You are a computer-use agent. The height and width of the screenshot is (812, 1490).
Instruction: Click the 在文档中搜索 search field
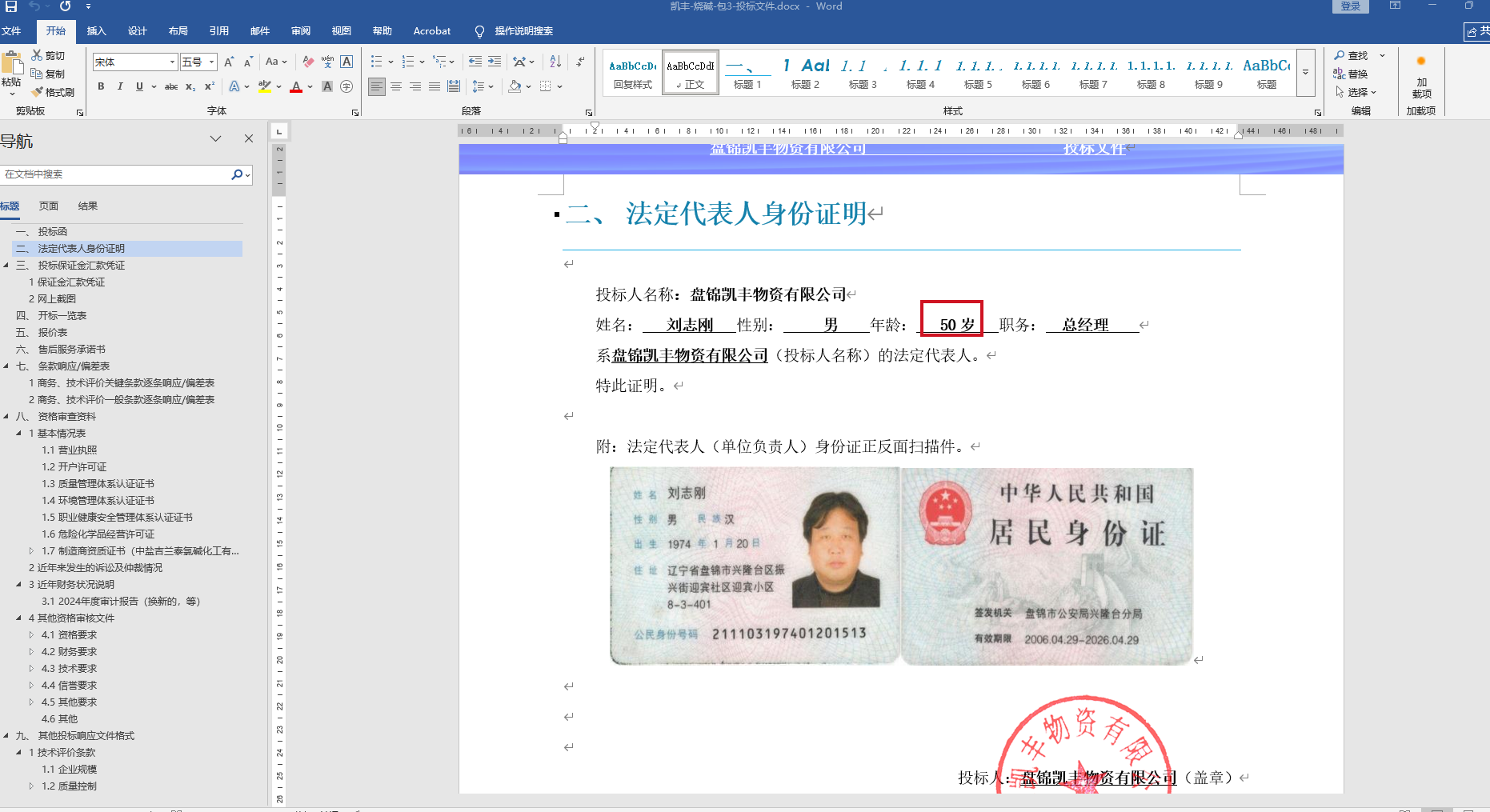(x=116, y=174)
